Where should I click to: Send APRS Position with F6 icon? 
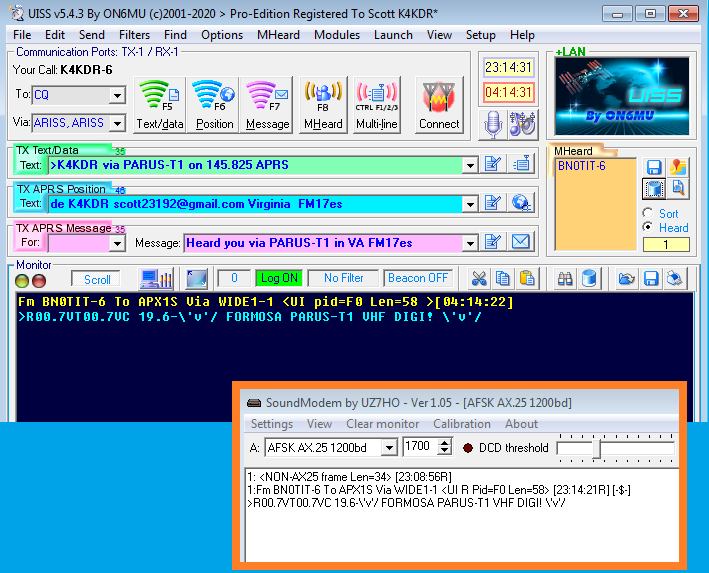214,105
